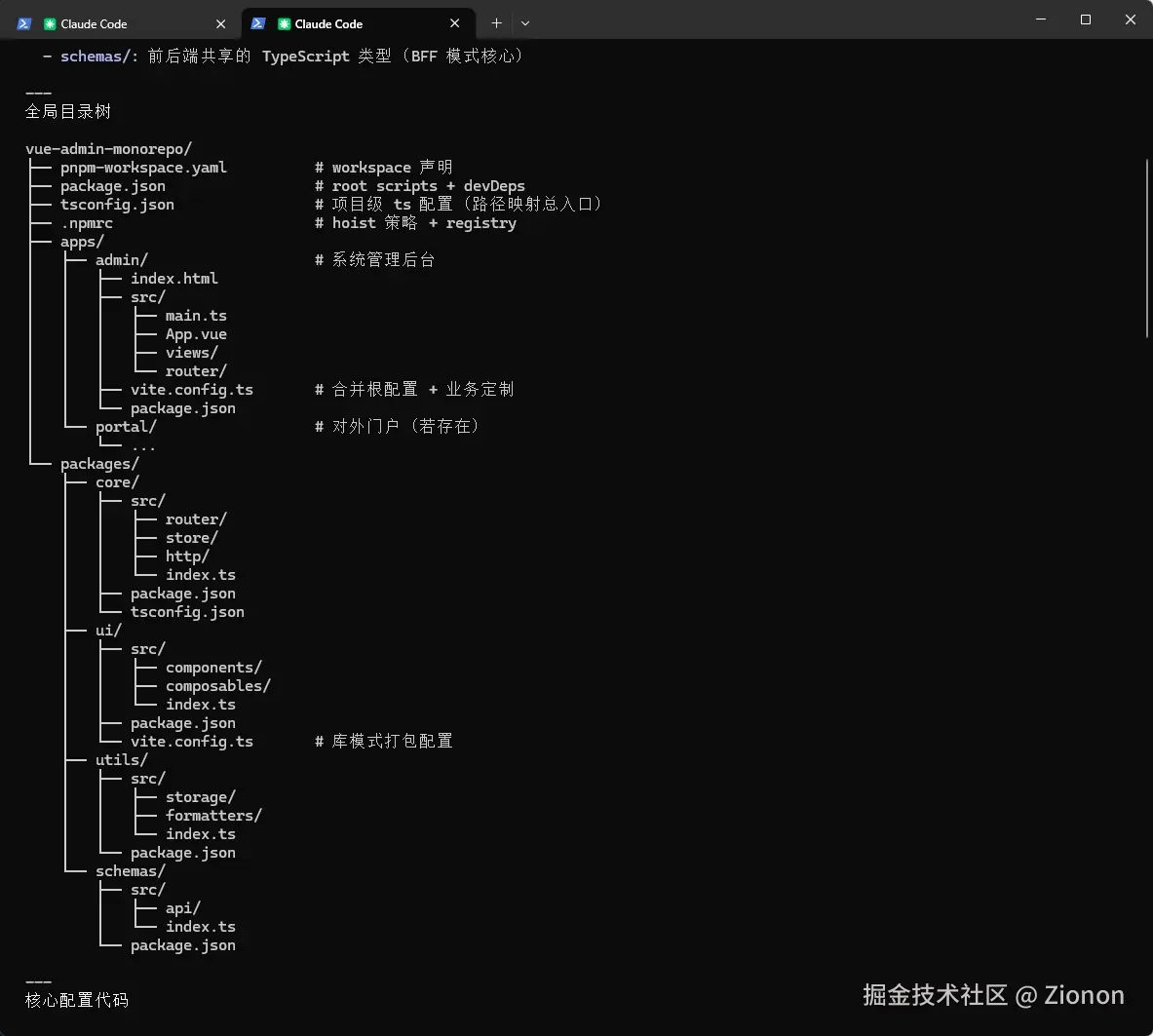The width and height of the screenshot is (1153, 1036).
Task: Click the 'utils/' directory line
Action: click(x=121, y=760)
